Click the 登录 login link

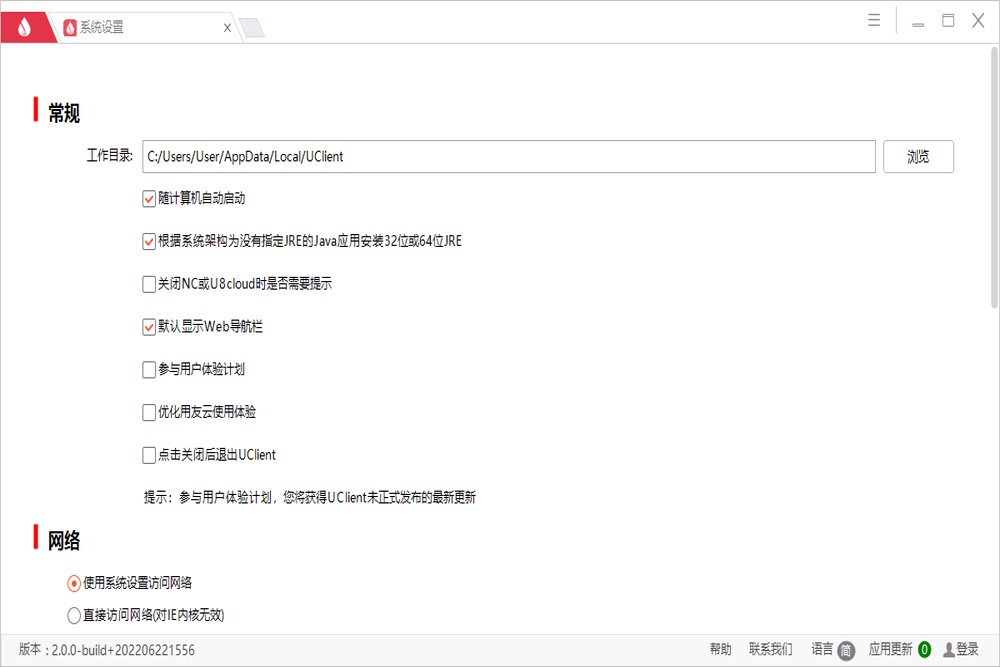pos(967,649)
